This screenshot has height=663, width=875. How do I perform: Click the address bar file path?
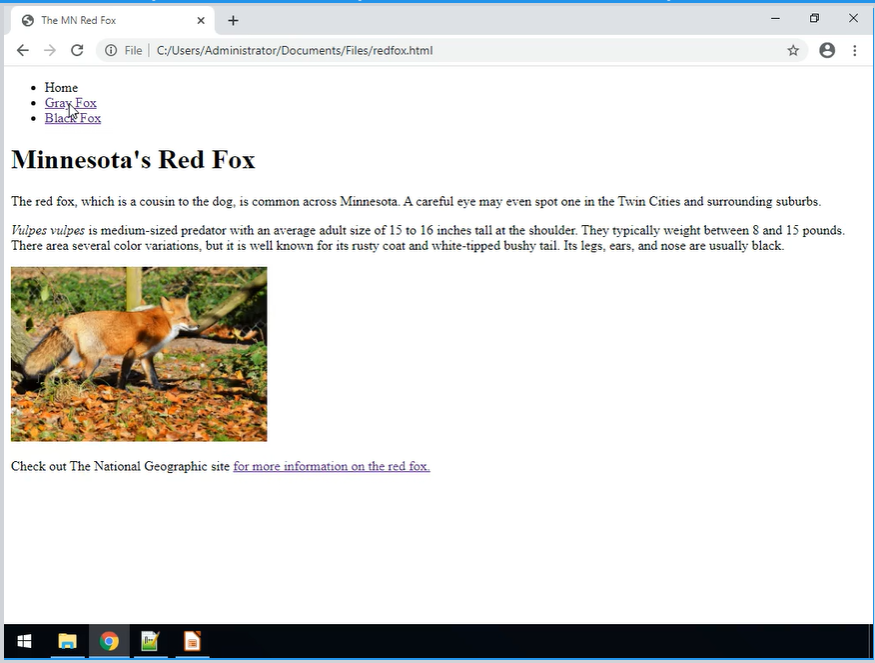295,51
